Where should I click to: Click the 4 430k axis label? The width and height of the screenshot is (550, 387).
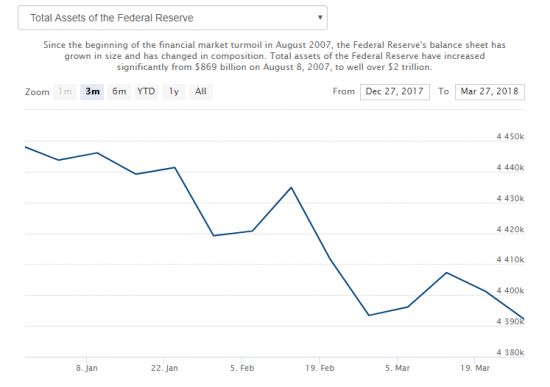(x=510, y=198)
